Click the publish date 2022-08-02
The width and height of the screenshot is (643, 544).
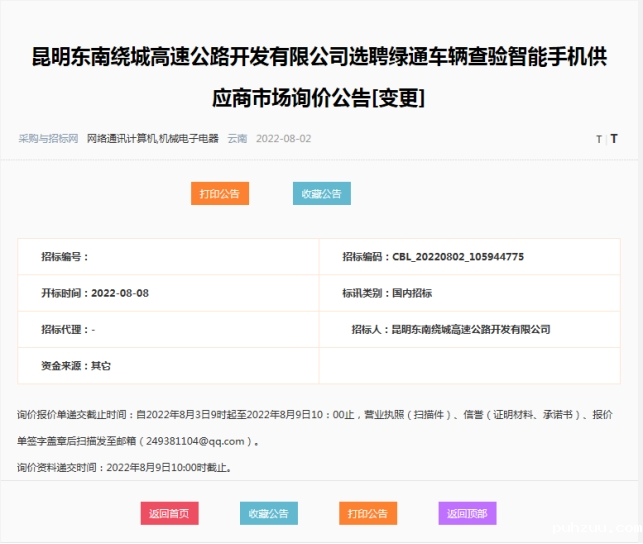pos(283,138)
